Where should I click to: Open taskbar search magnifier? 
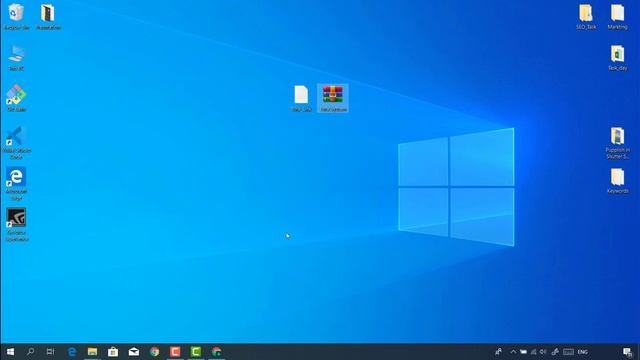click(x=30, y=352)
